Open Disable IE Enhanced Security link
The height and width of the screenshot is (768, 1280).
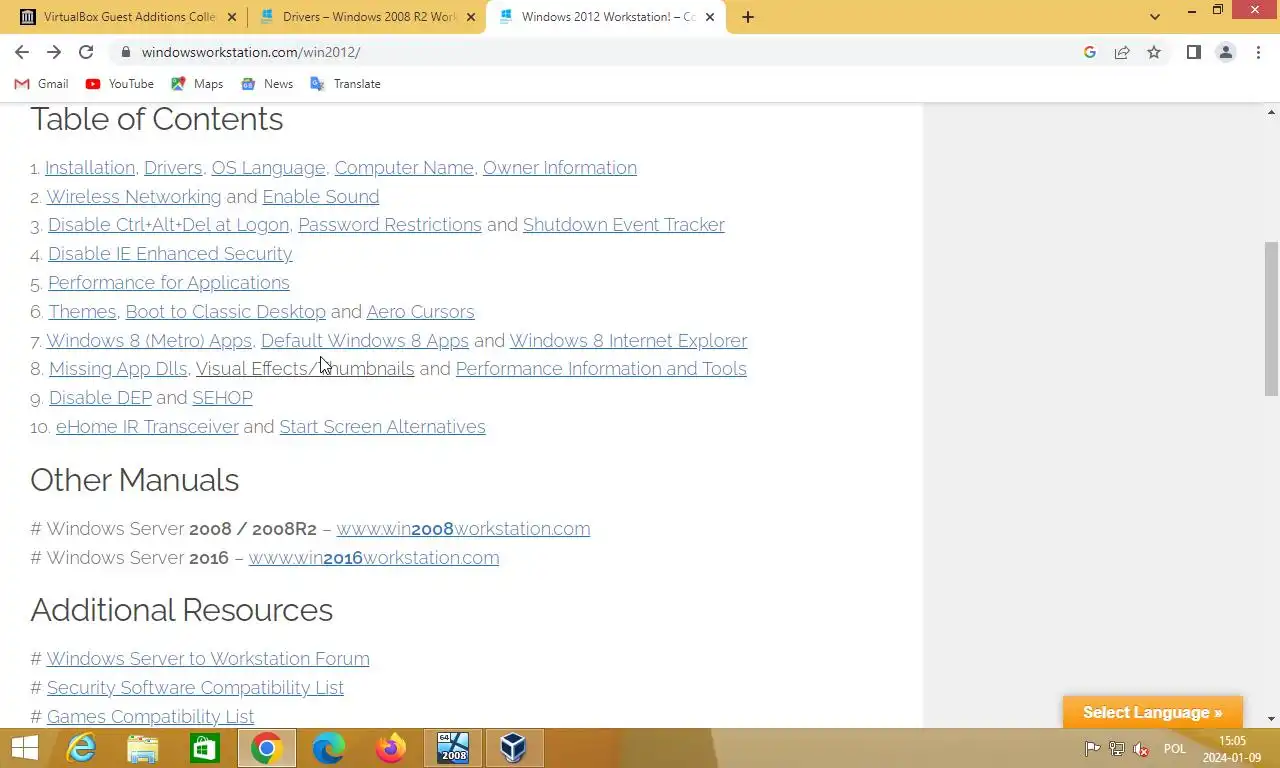point(170,254)
